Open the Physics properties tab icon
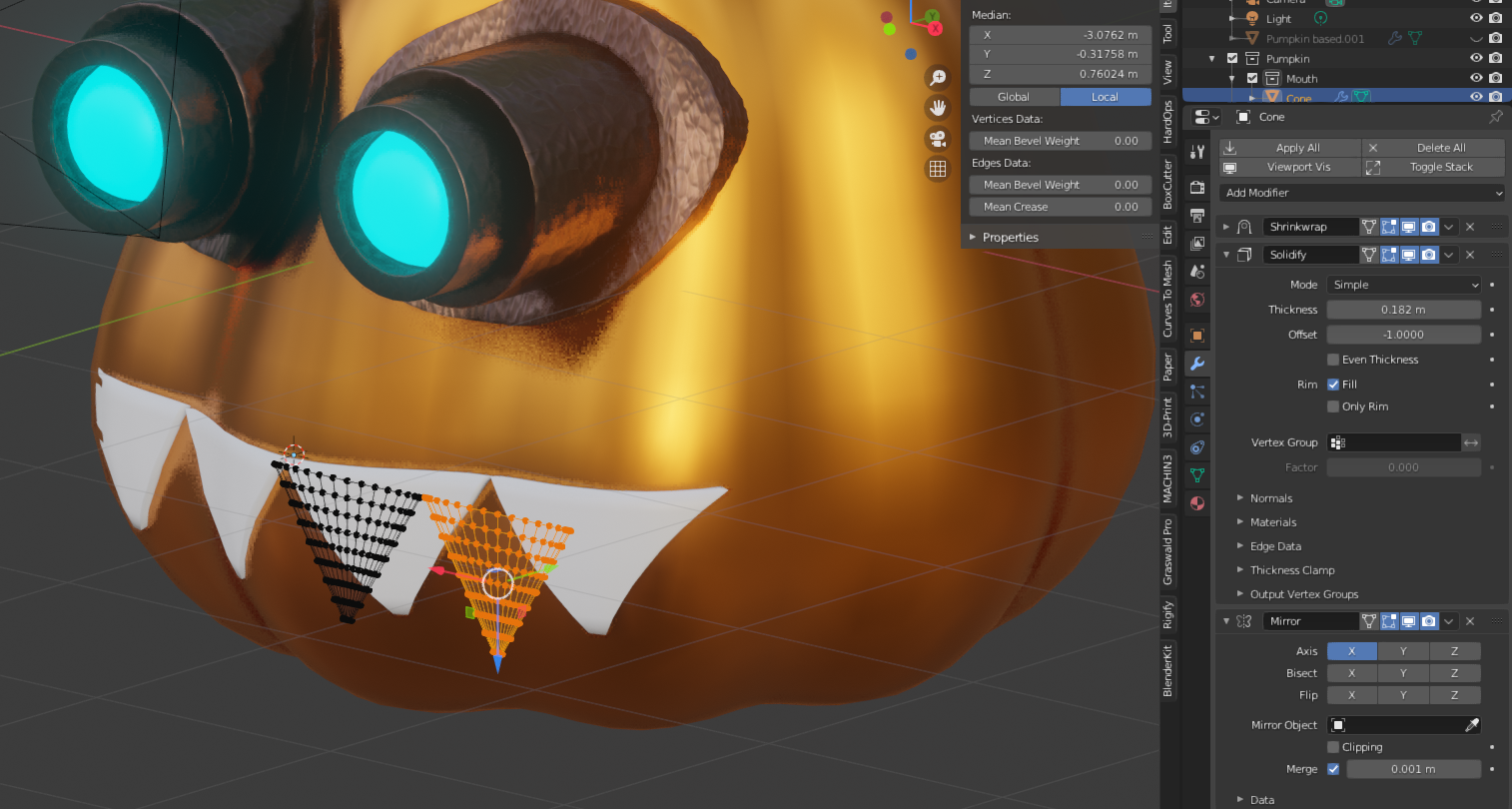The height and width of the screenshot is (809, 1512). click(1197, 419)
